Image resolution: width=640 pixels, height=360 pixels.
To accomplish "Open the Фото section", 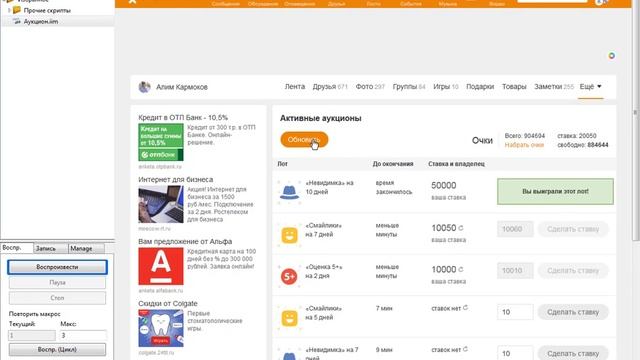I will coord(370,87).
